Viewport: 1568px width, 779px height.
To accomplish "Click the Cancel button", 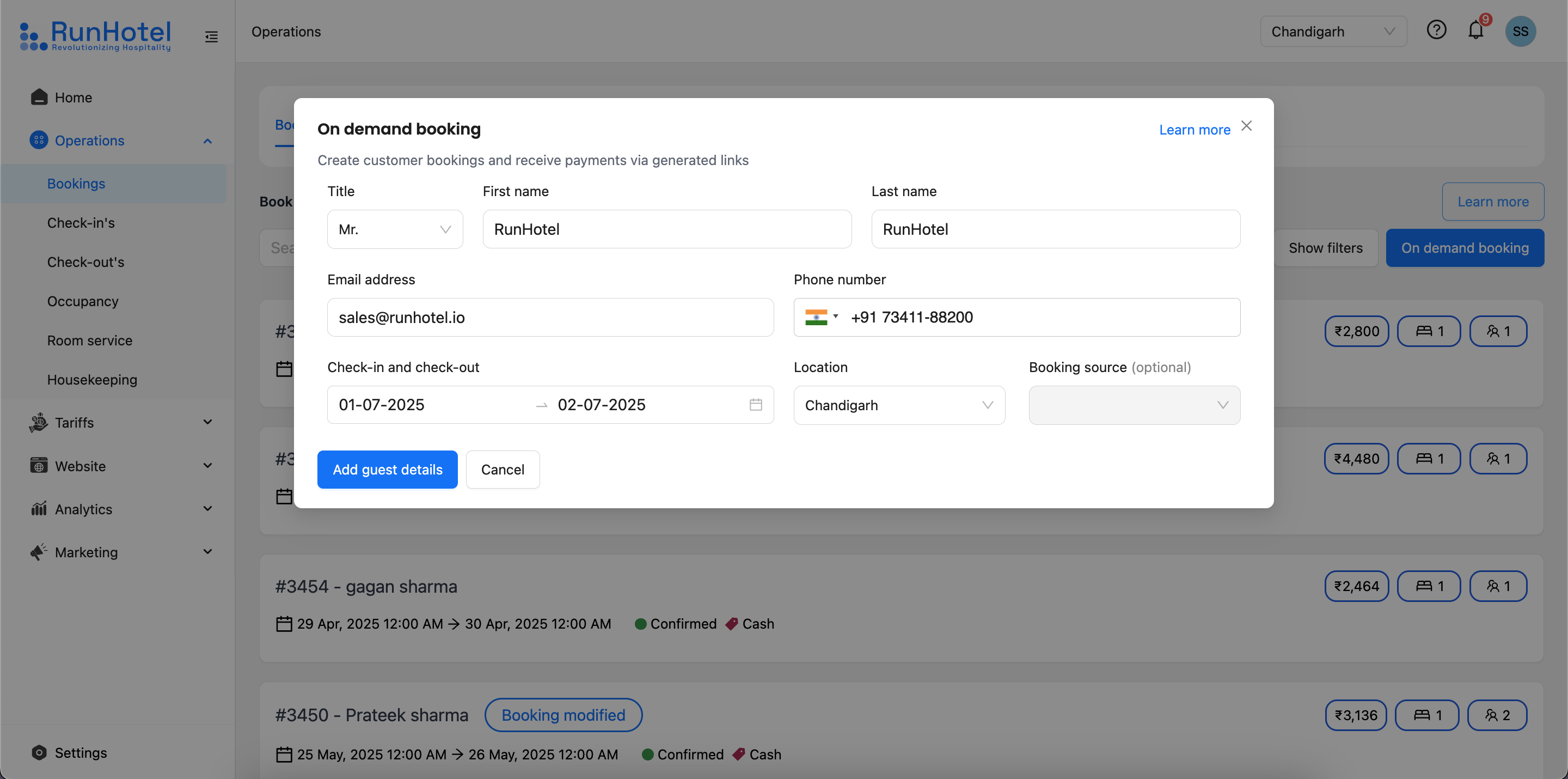I will [x=502, y=470].
